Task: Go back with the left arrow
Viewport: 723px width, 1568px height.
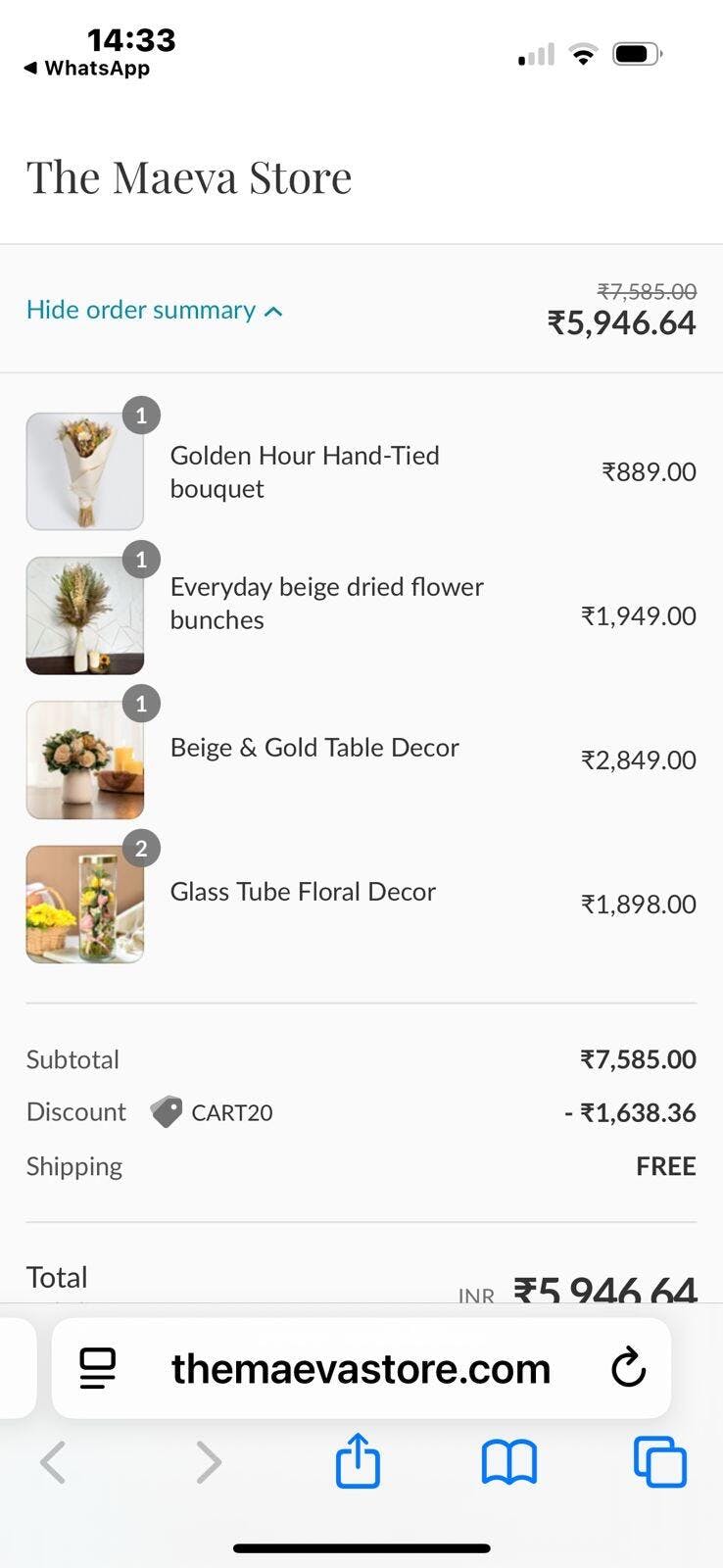Action: [53, 1462]
